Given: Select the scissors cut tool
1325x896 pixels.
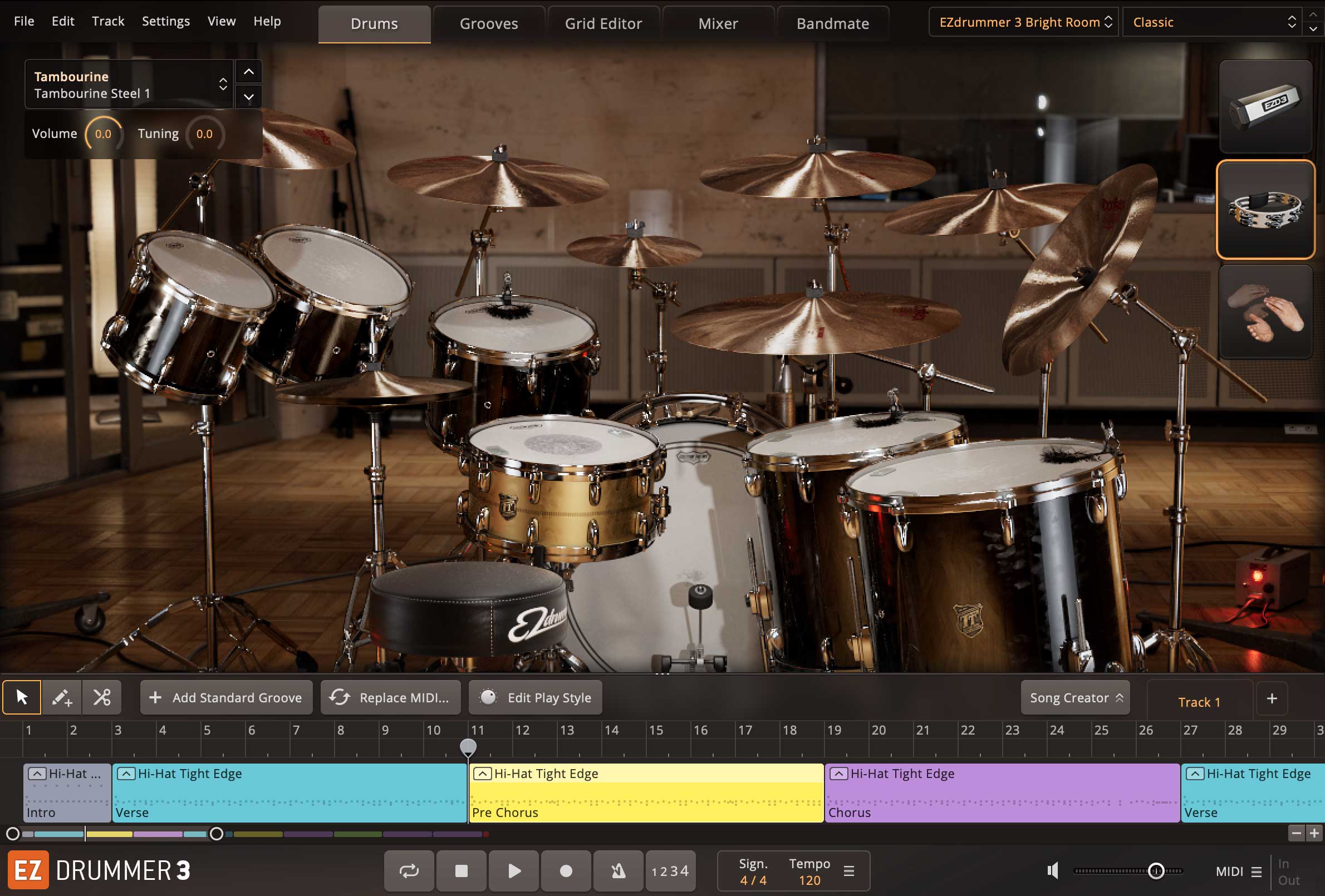Looking at the screenshot, I should coord(102,697).
